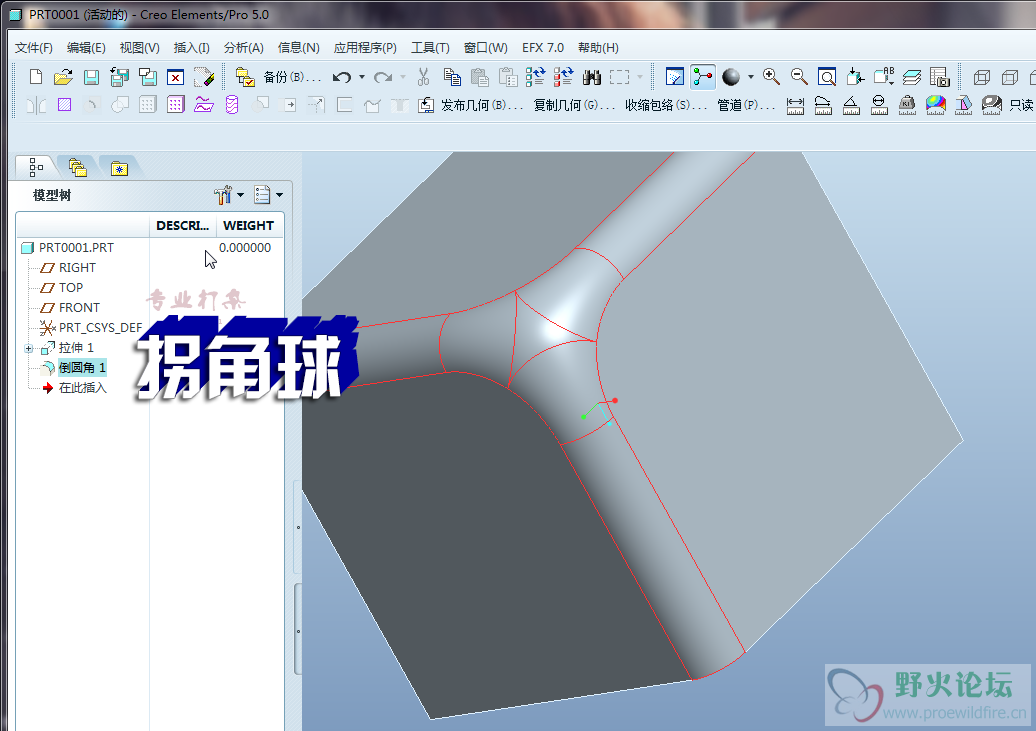The width and height of the screenshot is (1036, 731).
Task: Open the shading sphere dropdown arrow
Action: 751,77
